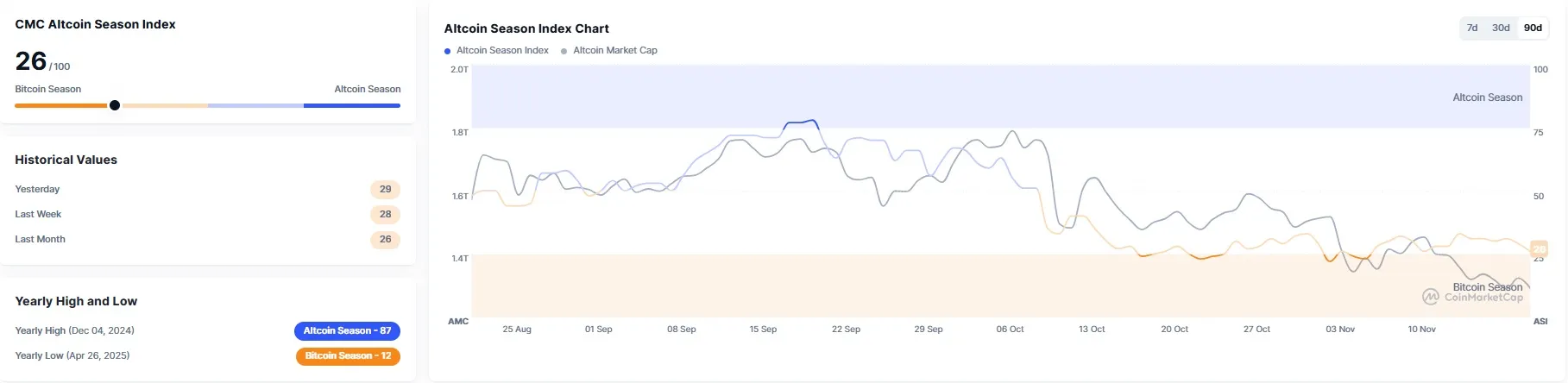Click the 15 Sep date on chart axis
1568x383 pixels.
pos(763,330)
